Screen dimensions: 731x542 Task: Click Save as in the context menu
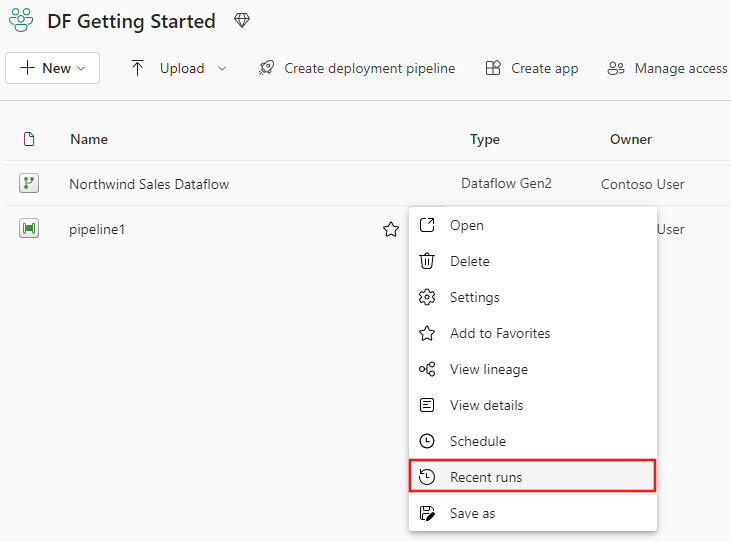point(472,513)
